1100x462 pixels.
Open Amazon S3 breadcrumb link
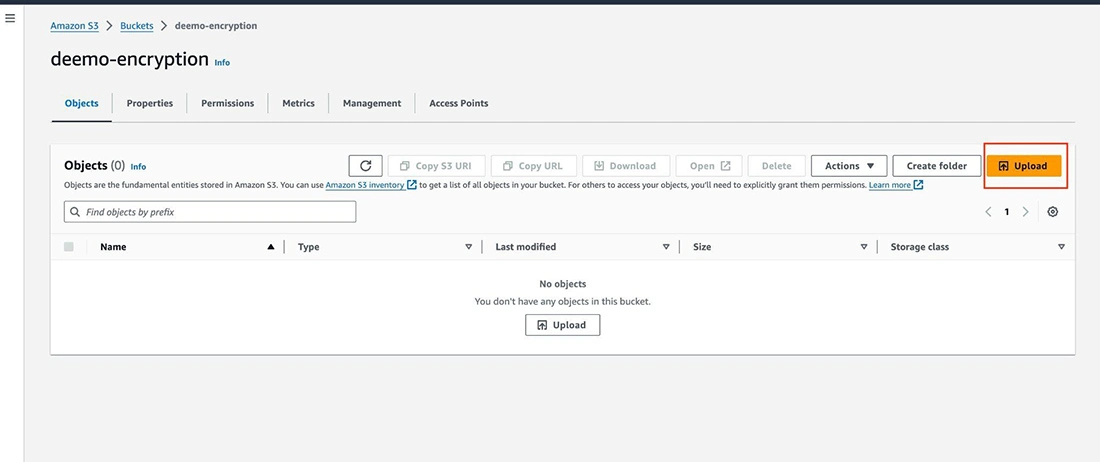click(x=75, y=26)
